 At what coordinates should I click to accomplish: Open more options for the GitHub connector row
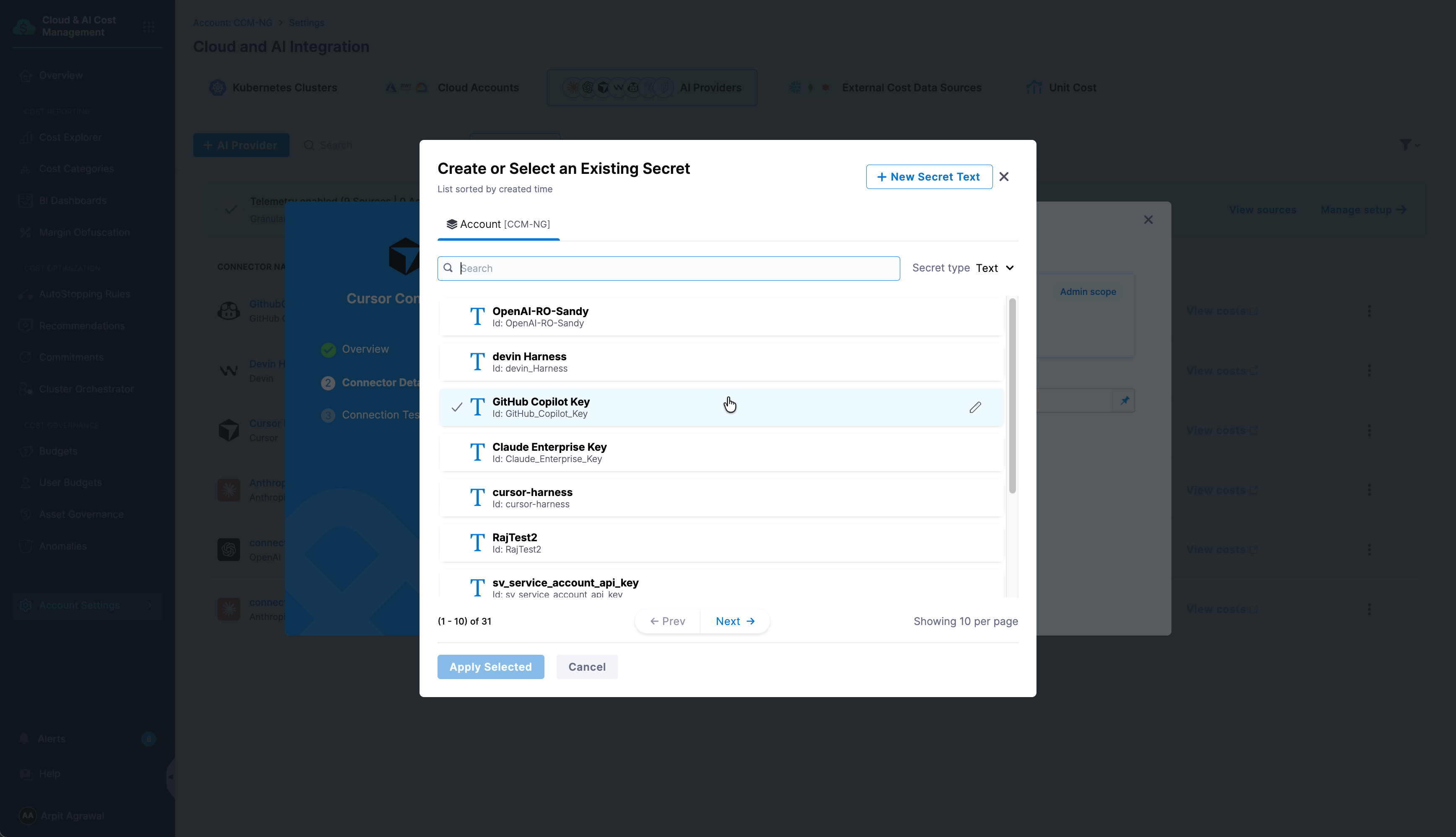click(1368, 310)
